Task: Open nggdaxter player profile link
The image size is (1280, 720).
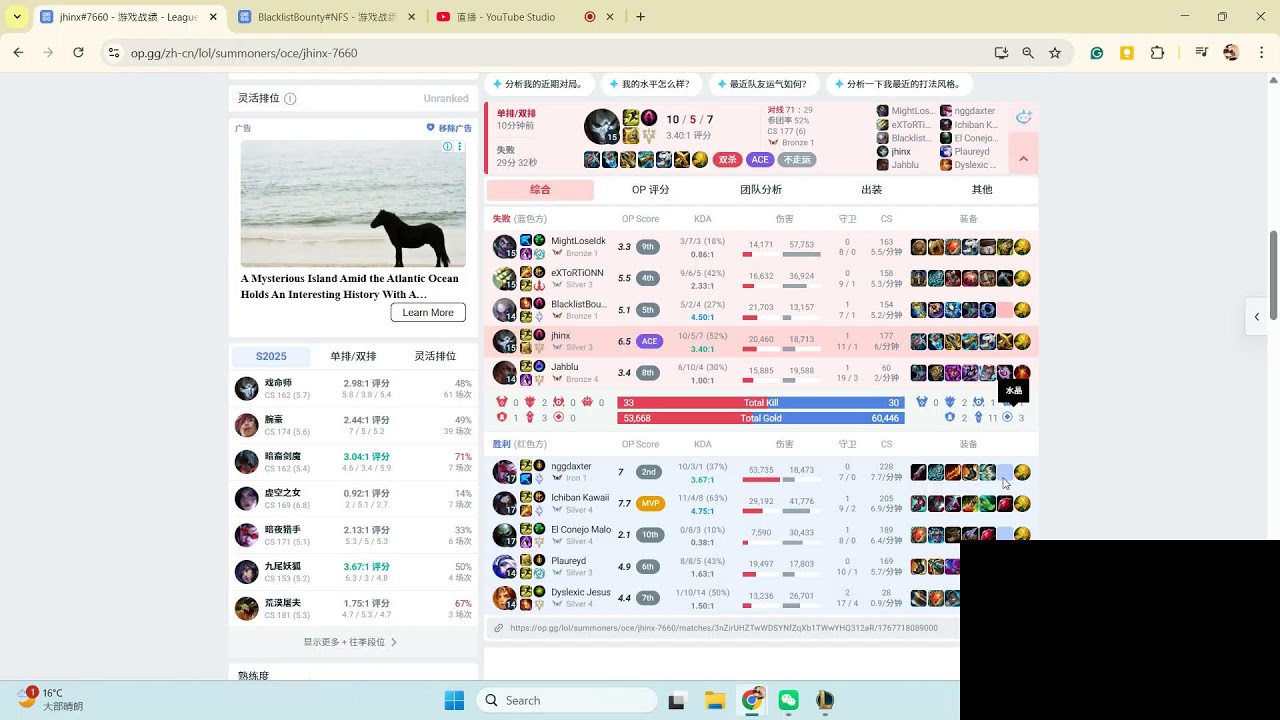Action: [571, 466]
